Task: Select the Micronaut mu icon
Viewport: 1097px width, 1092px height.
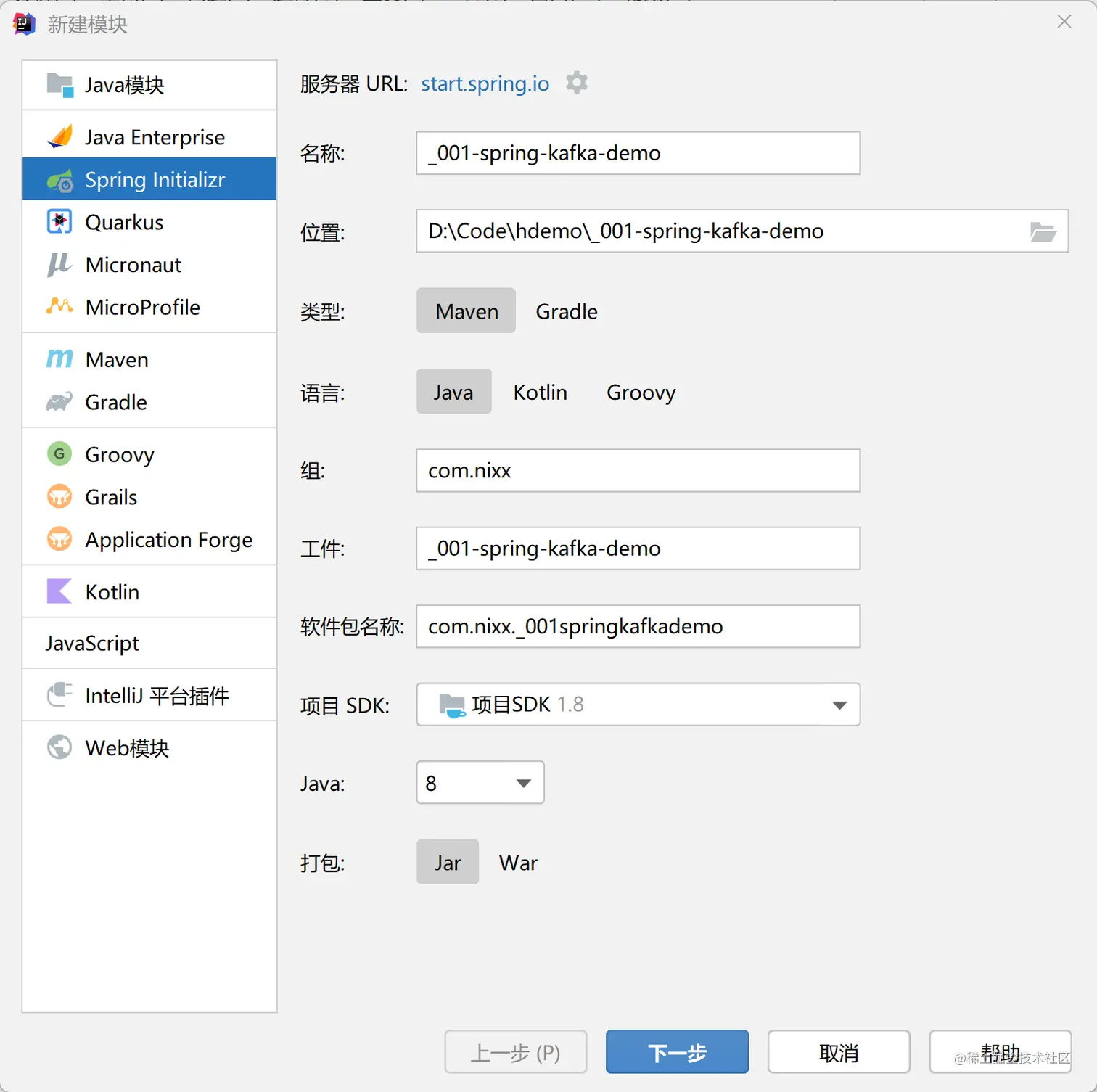Action: (59, 264)
